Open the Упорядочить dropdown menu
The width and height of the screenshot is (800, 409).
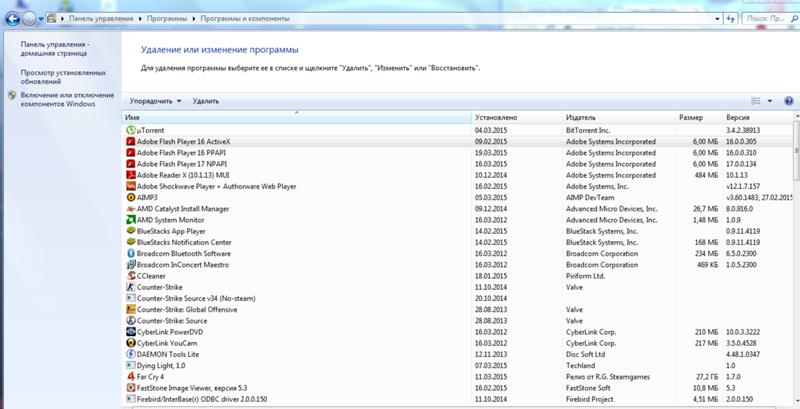(155, 101)
